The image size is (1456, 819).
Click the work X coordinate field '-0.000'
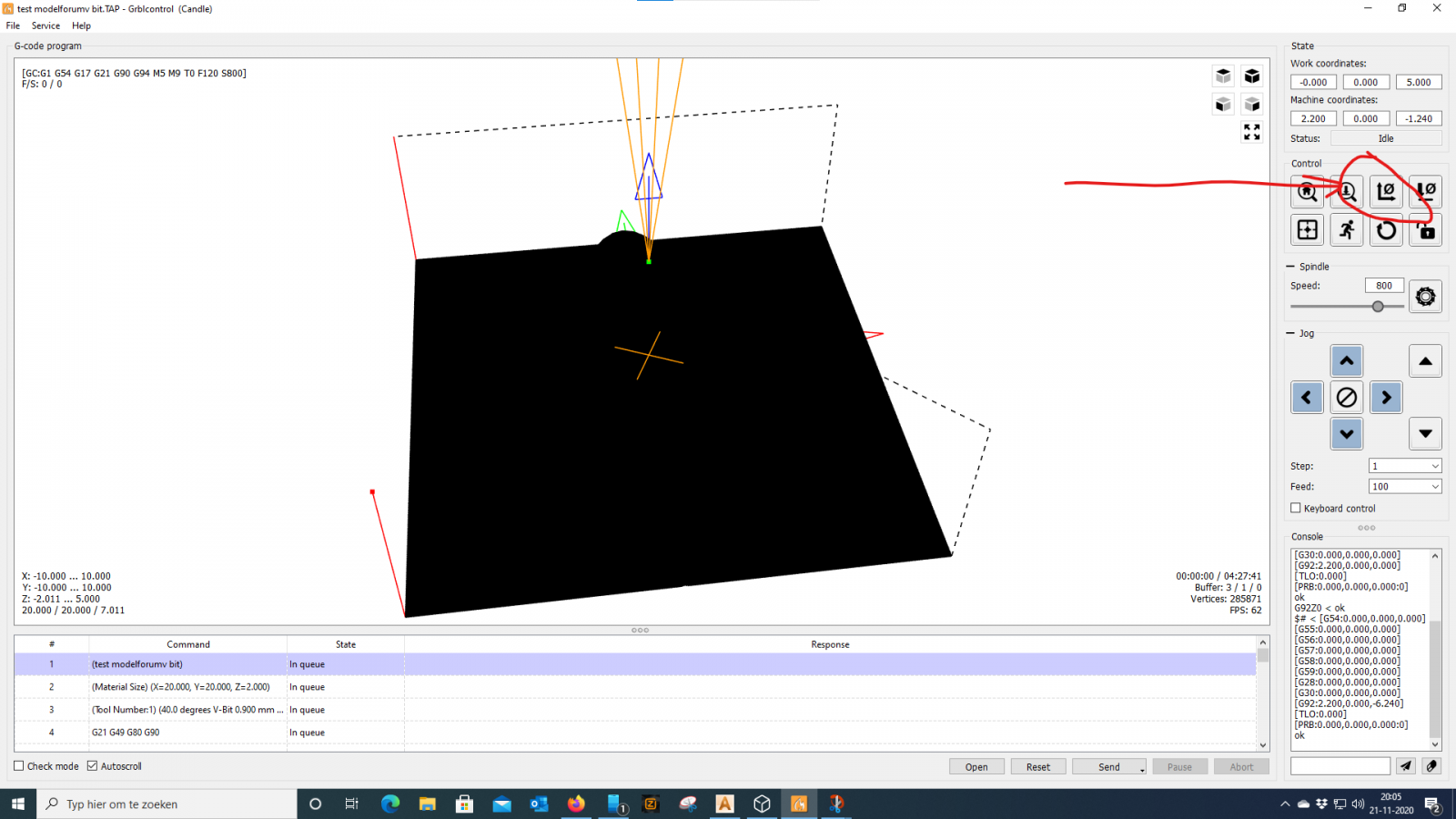1313,82
